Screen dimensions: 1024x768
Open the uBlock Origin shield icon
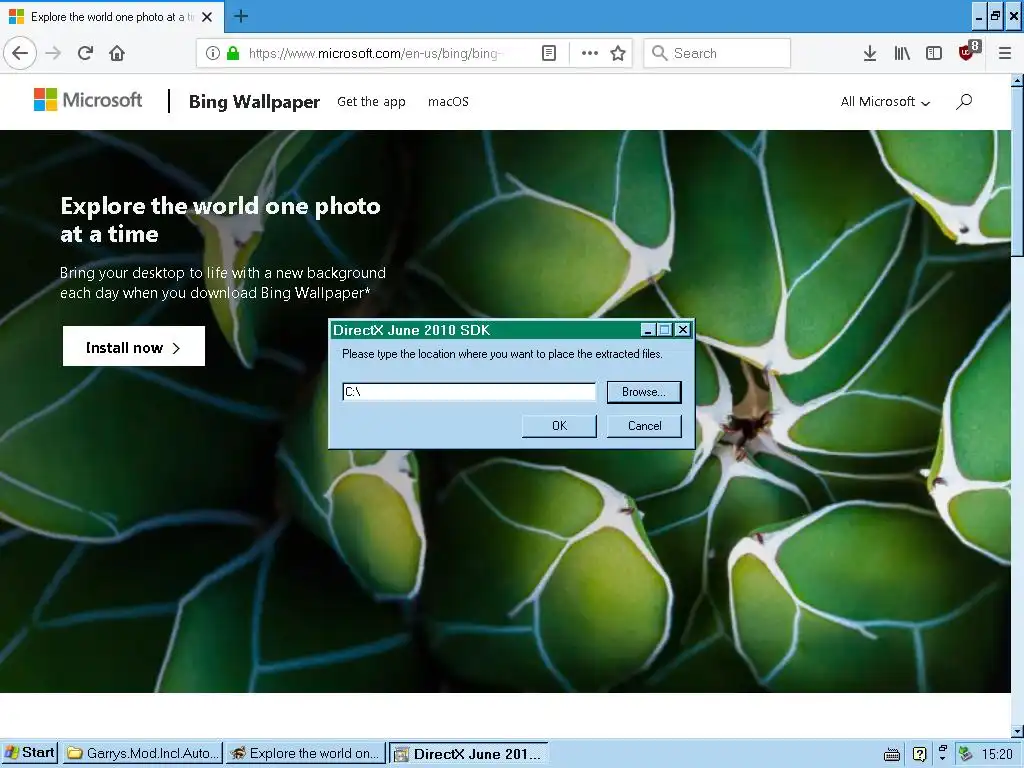point(968,52)
